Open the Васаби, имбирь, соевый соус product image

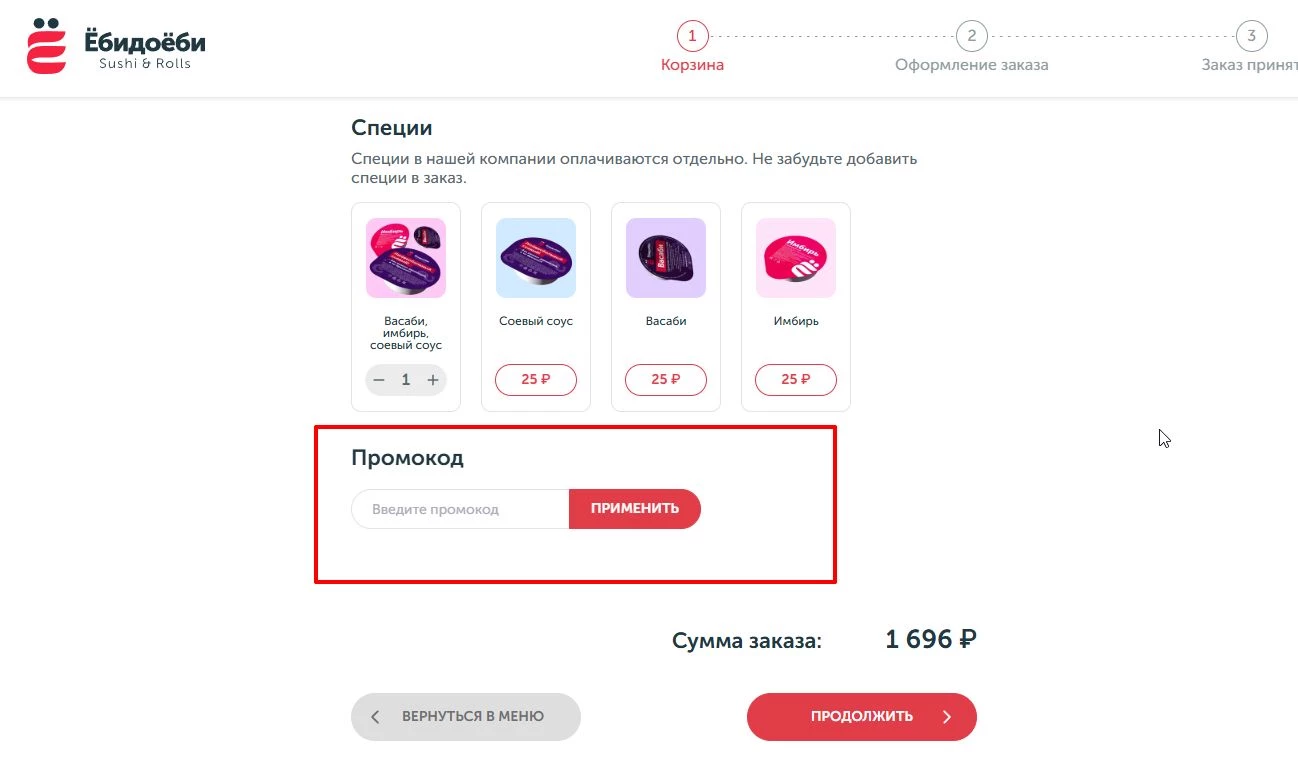point(405,257)
